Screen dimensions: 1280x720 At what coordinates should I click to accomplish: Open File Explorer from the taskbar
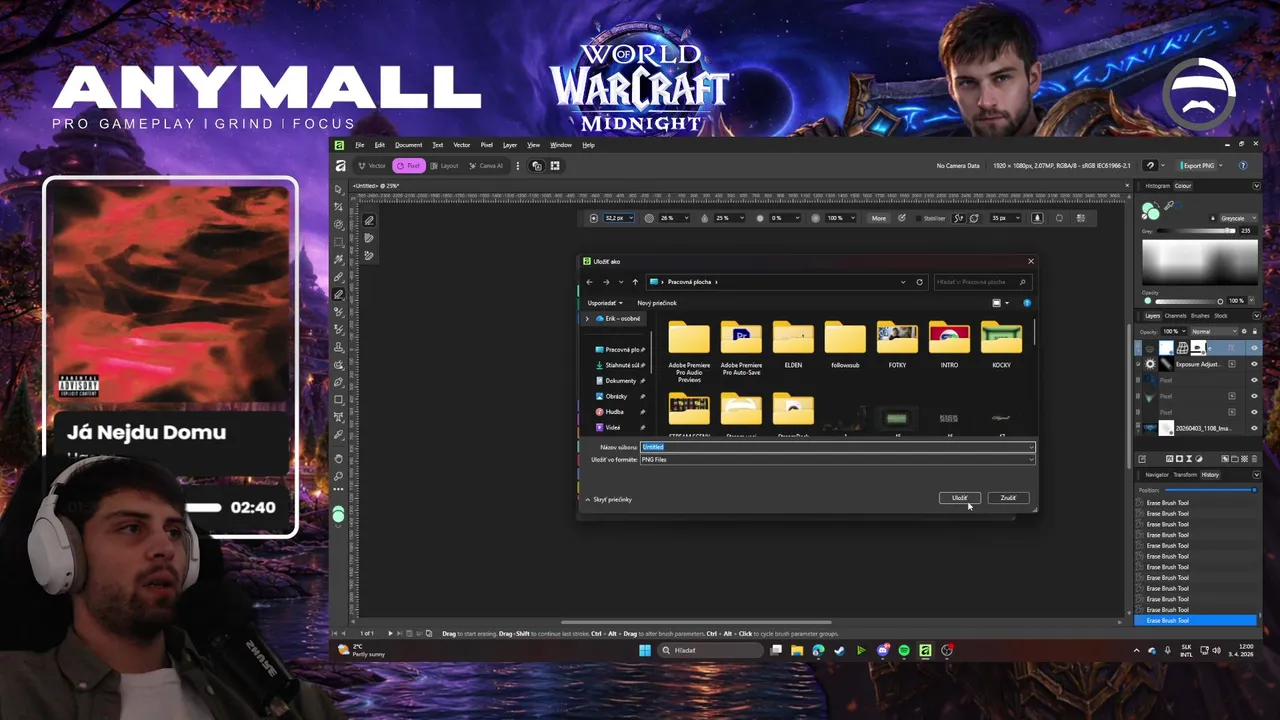[797, 650]
